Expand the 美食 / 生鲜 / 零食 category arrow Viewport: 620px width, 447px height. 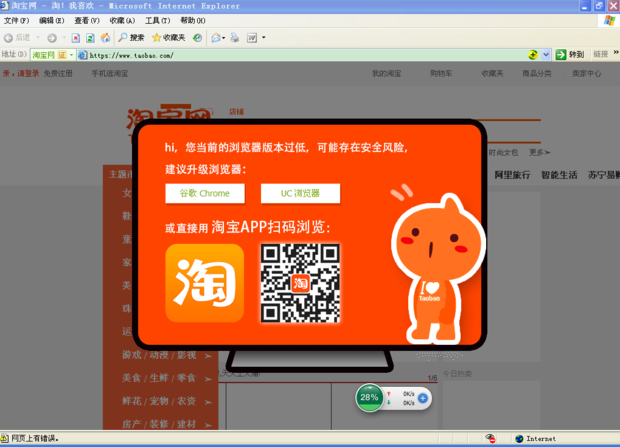(x=208, y=379)
